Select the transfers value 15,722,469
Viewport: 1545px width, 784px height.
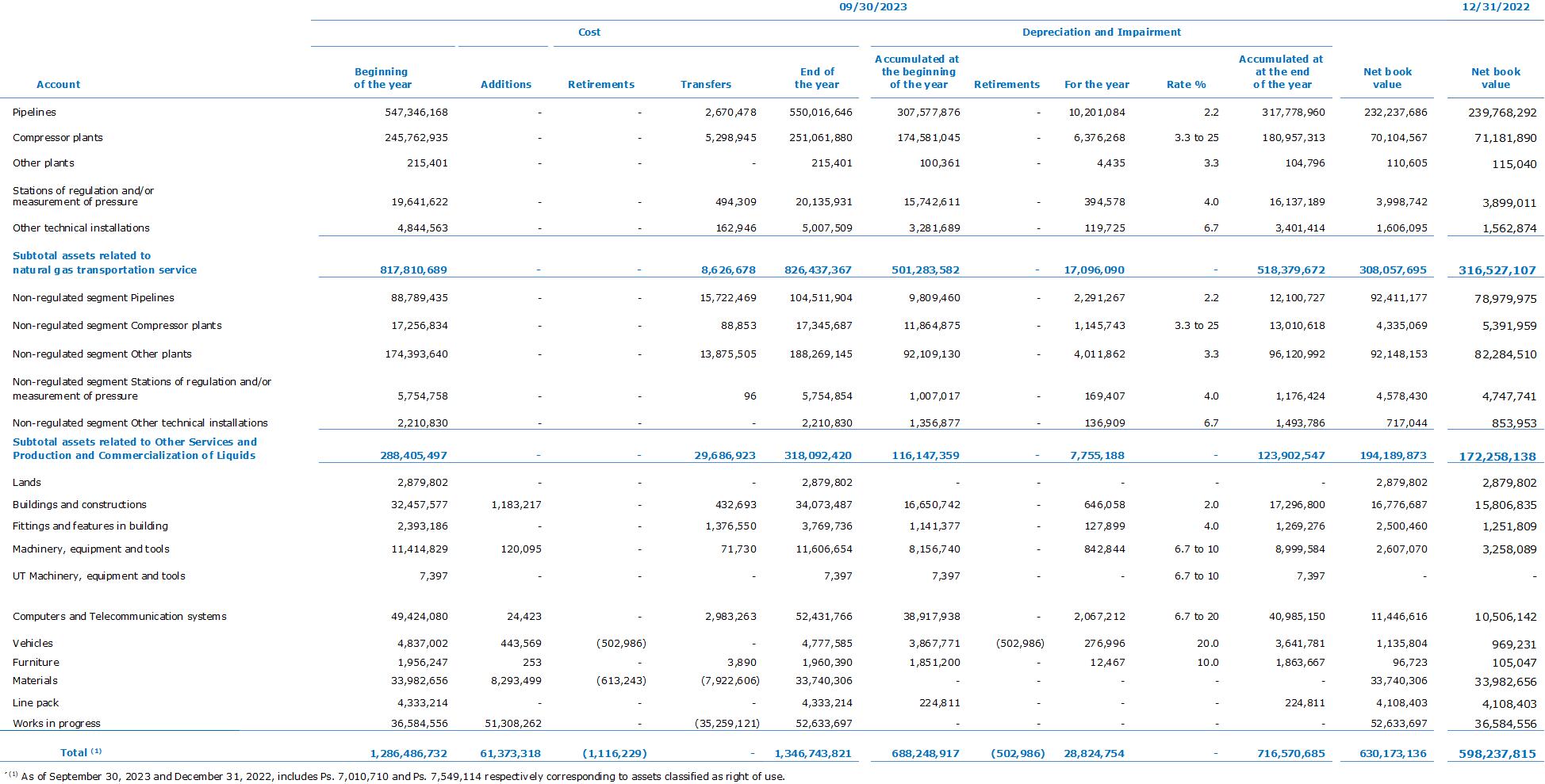coord(728,298)
